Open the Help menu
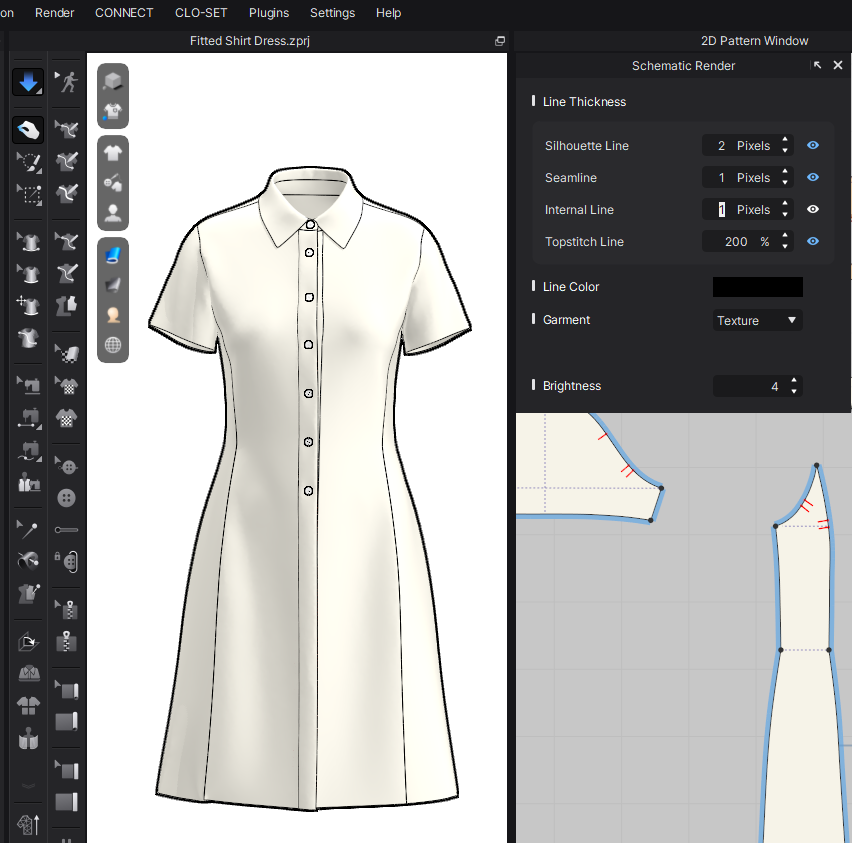This screenshot has width=852, height=843. [389, 13]
